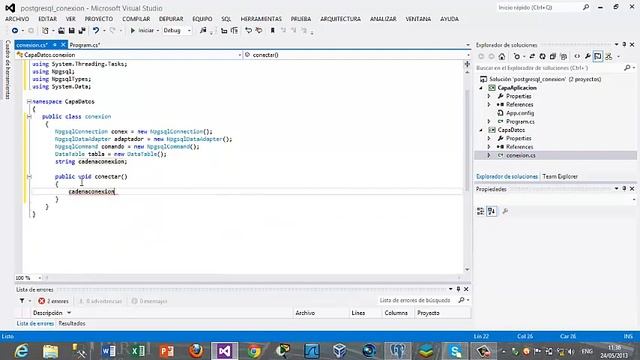
Task: Start debugging with the Iniciar play button
Action: pos(142,31)
